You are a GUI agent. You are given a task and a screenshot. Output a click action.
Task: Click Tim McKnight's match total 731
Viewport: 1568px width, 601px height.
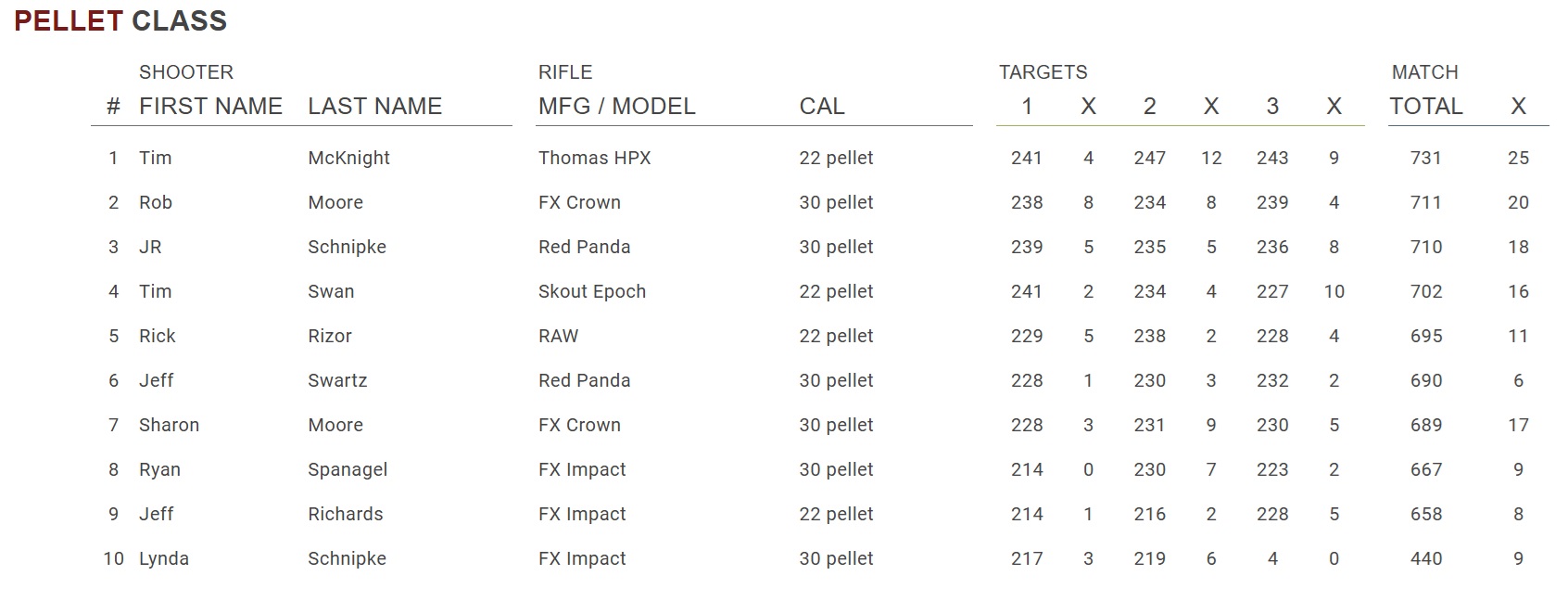pos(1425,158)
